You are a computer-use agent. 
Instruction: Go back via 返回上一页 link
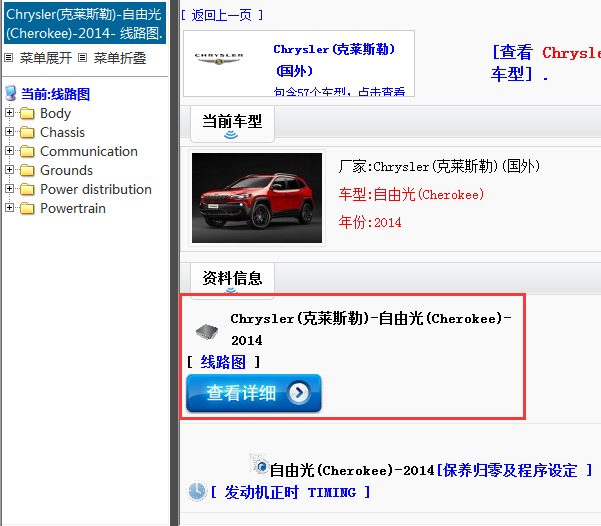click(222, 15)
